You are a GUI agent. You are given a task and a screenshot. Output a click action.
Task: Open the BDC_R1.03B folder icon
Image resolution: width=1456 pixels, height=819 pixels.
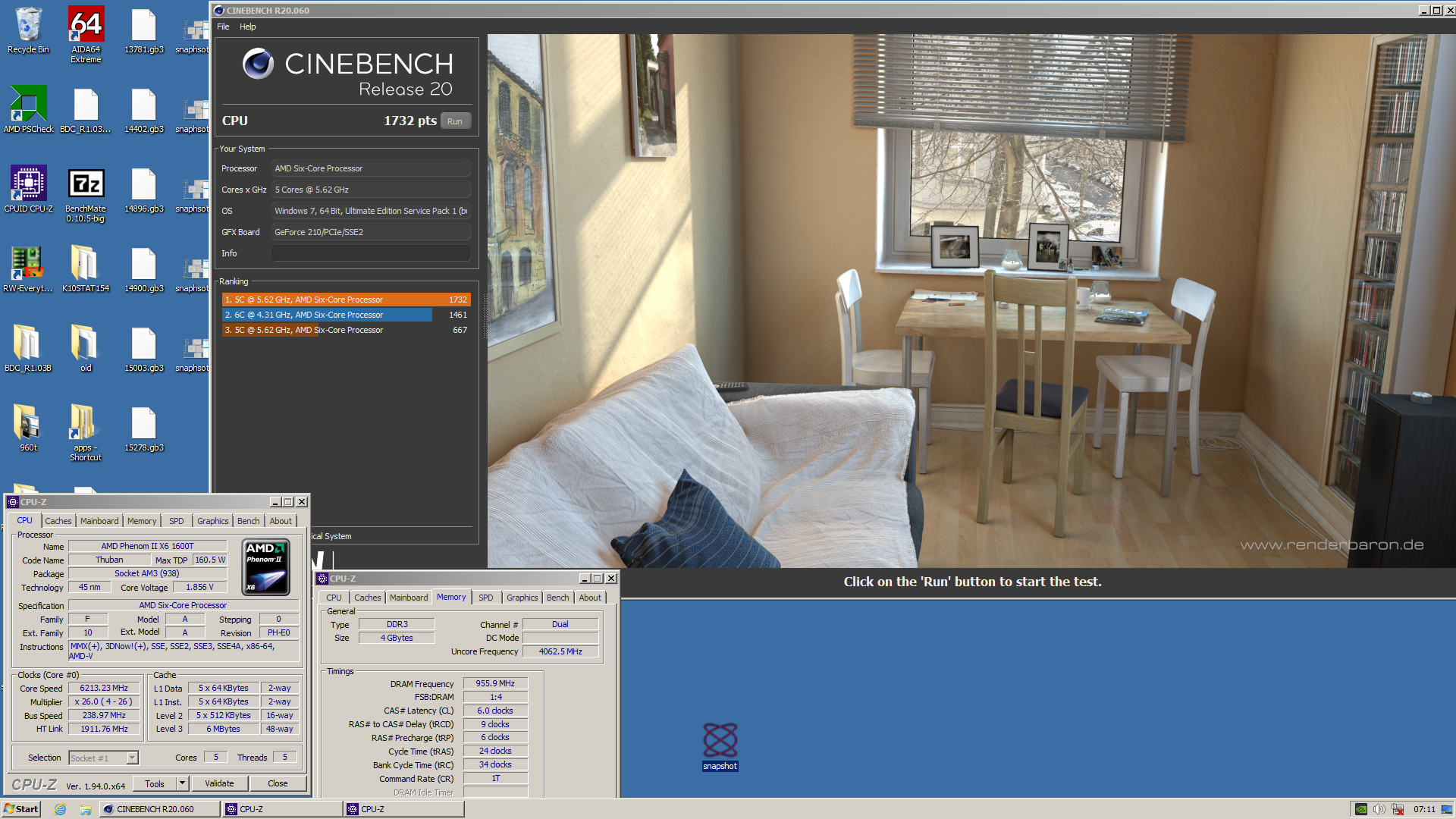pyautogui.click(x=28, y=349)
